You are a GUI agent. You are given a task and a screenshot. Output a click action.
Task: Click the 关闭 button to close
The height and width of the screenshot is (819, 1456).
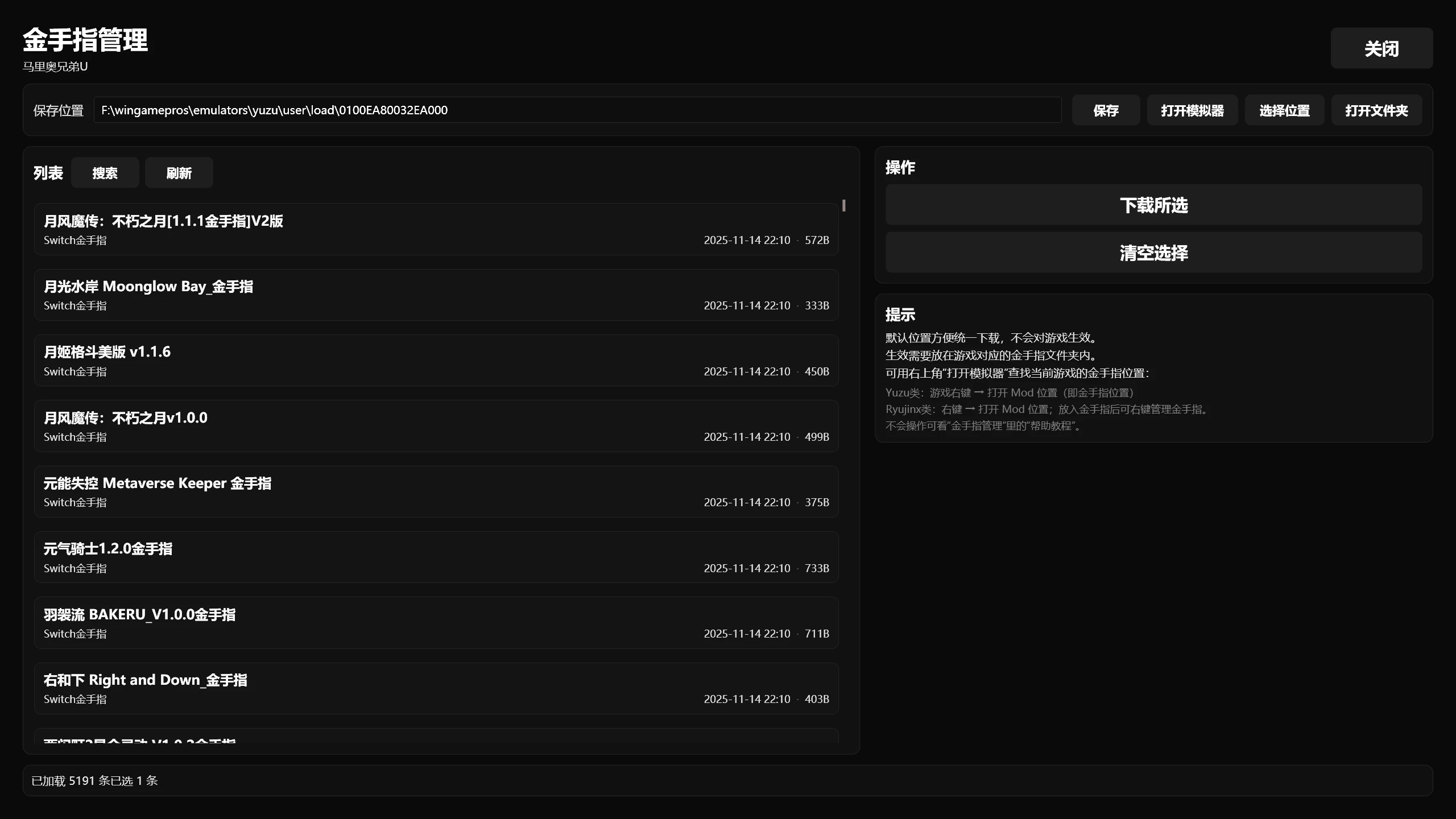point(1381,48)
